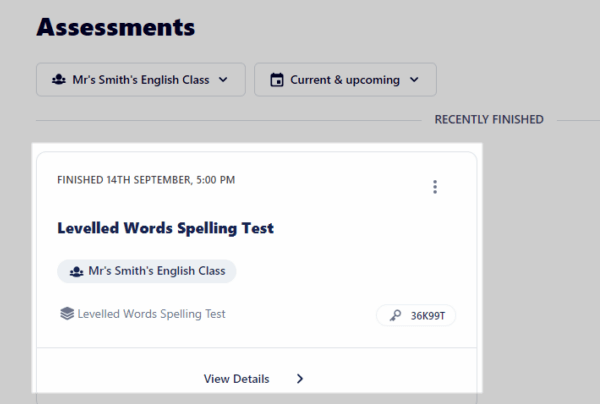Click the Finished 14th September, 5:00 PM text
600x404 pixels.
click(x=146, y=180)
